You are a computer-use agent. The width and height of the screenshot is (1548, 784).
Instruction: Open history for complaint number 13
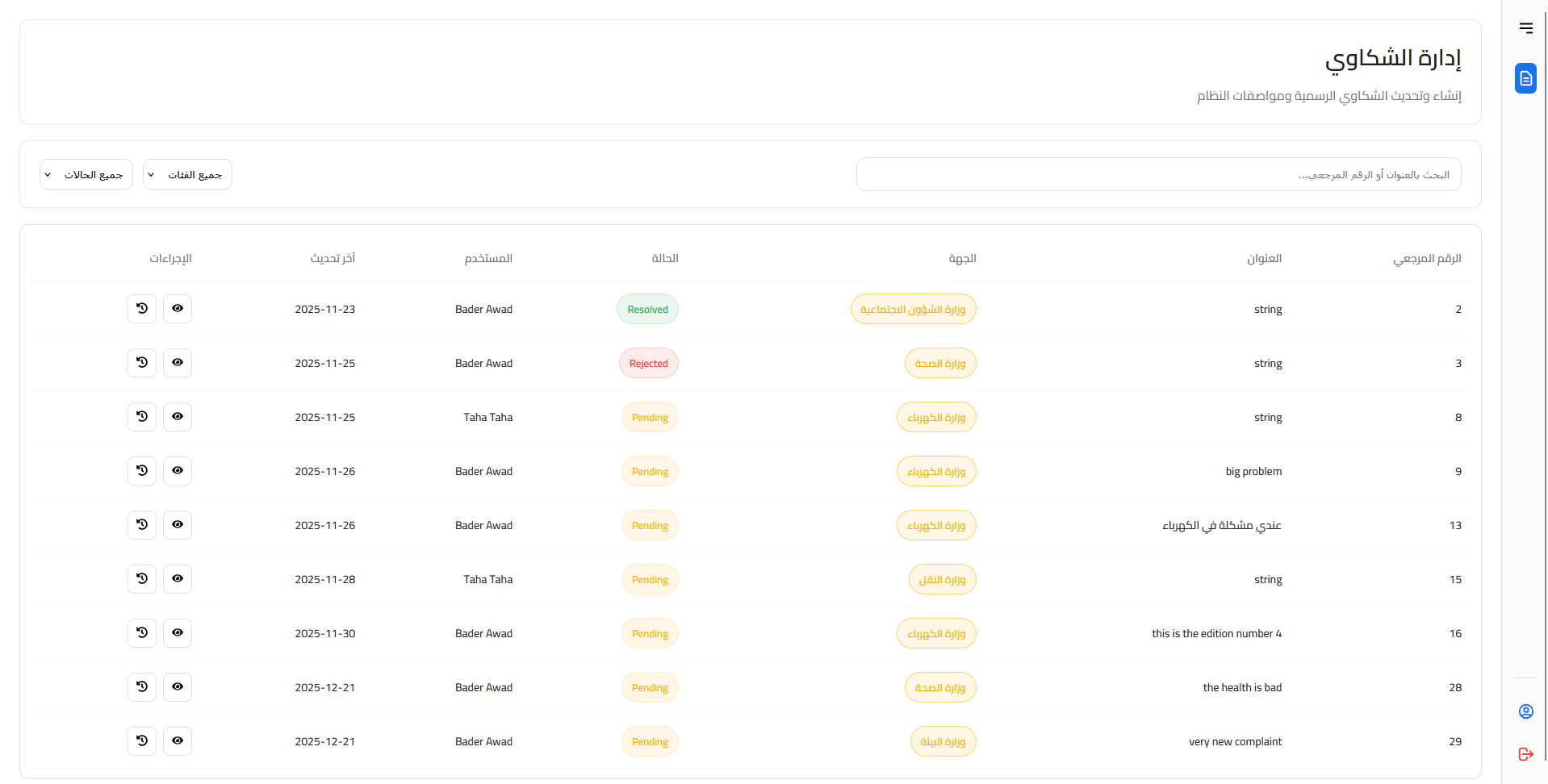pos(142,525)
